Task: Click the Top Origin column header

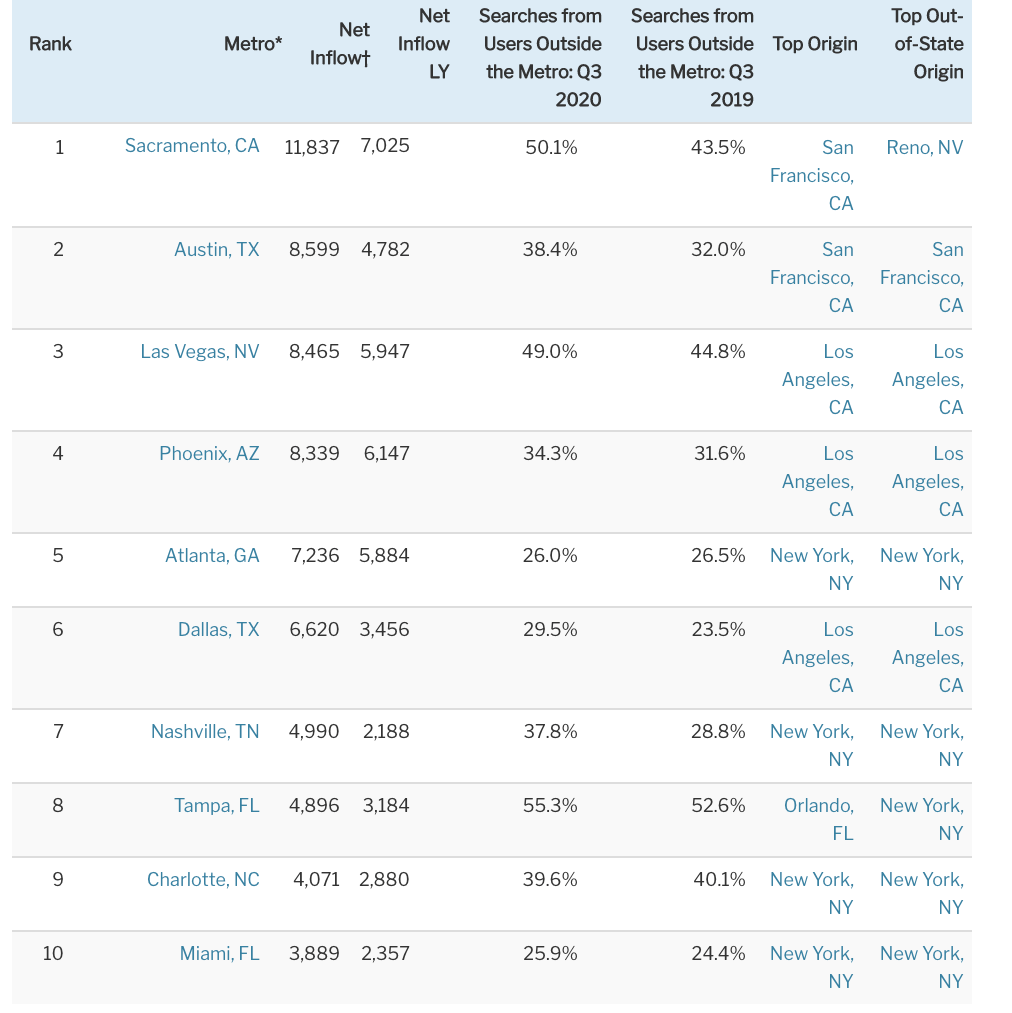Action: tap(815, 44)
